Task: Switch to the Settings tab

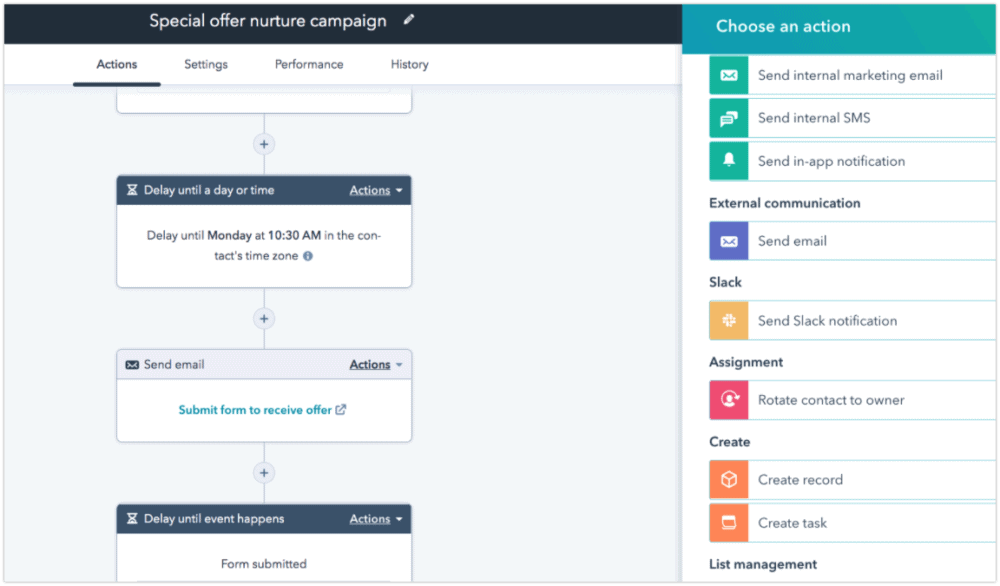Action: click(x=205, y=64)
